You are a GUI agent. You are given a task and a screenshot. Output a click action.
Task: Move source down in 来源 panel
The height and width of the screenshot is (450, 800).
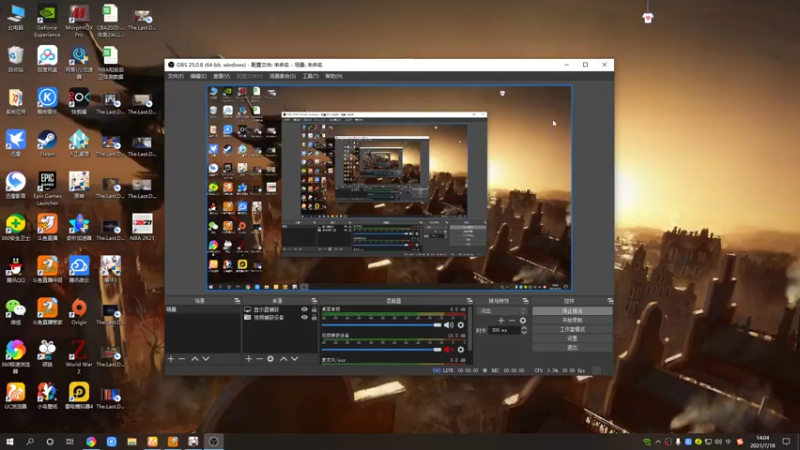(x=294, y=359)
